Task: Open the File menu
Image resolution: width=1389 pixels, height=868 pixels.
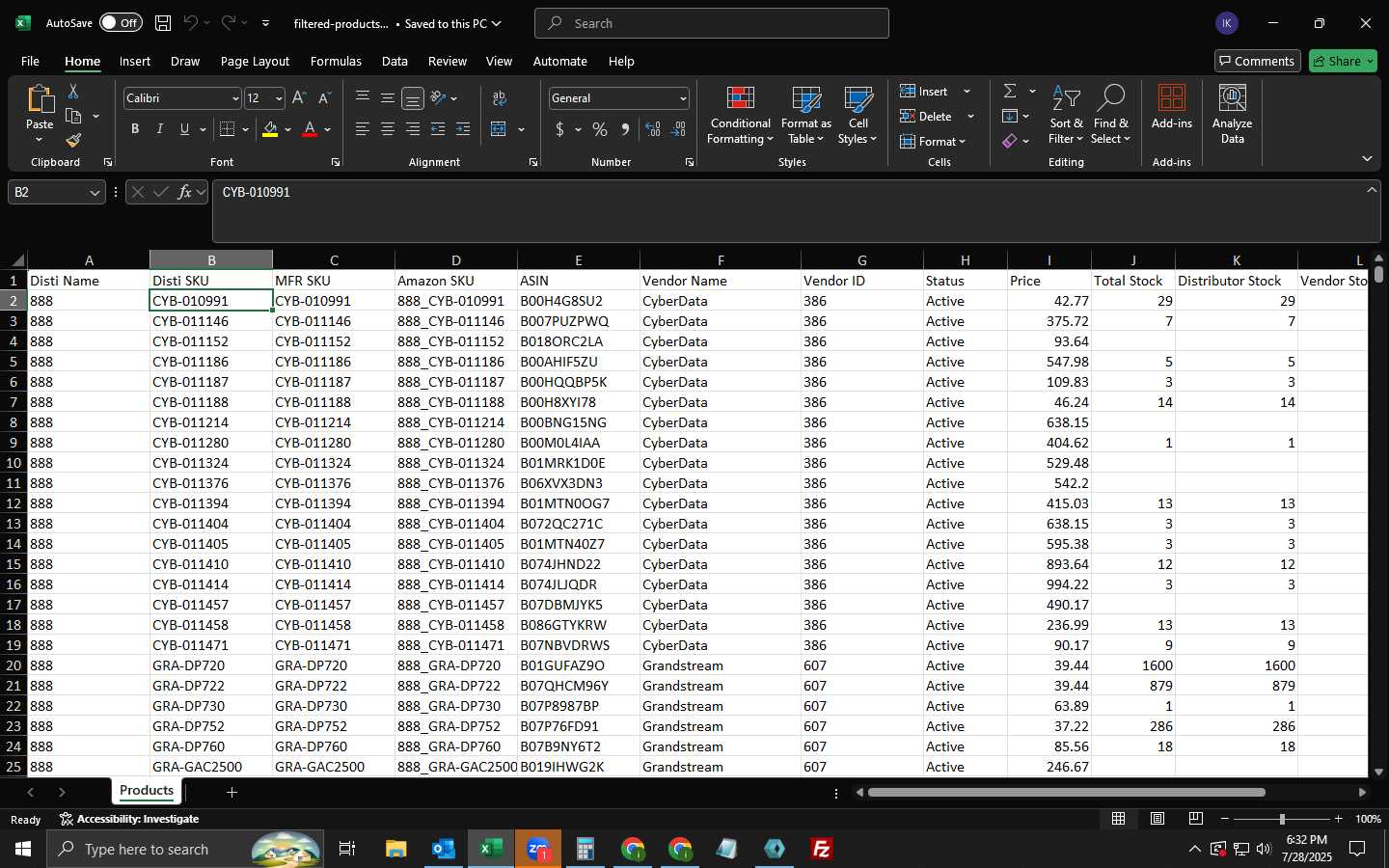Action: click(30, 61)
